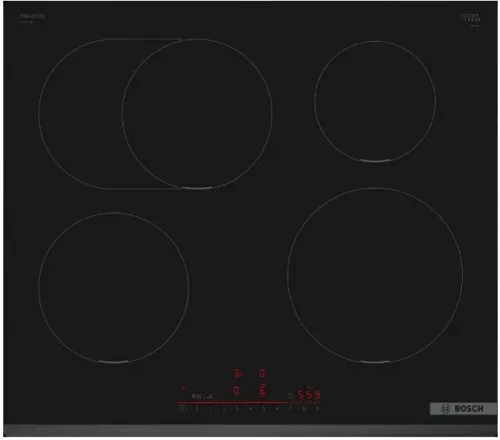The width and height of the screenshot is (500, 440).
Task: Select front-right zone display showing 6
Action: 262,390
